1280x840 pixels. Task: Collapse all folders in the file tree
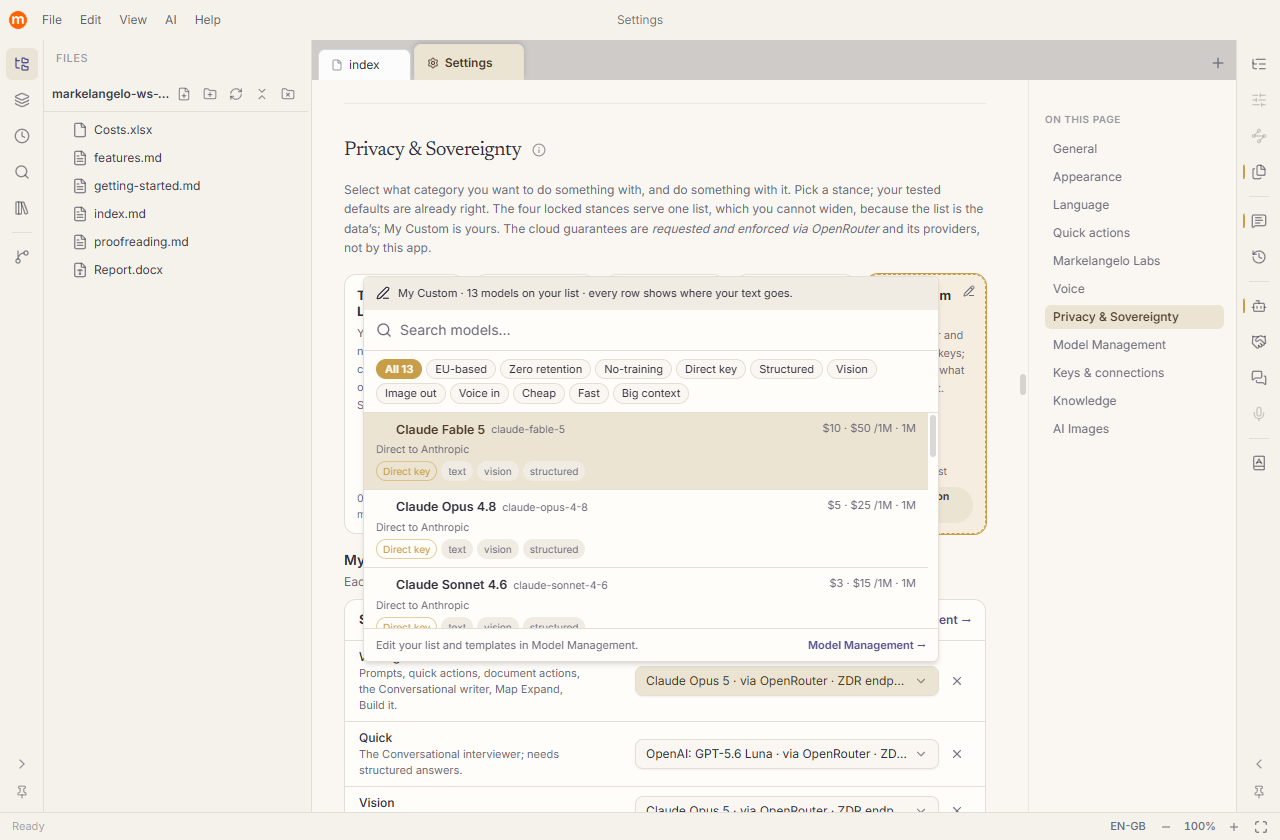(262, 94)
